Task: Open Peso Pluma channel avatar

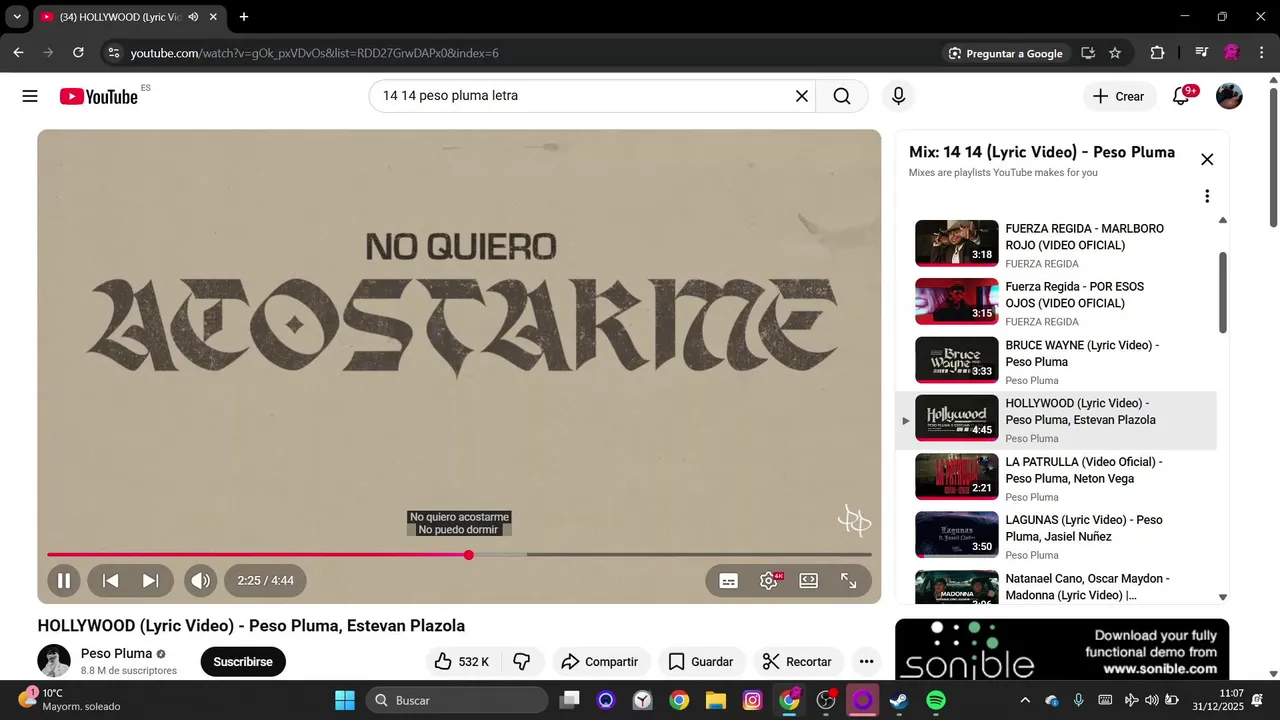Action: tap(54, 661)
